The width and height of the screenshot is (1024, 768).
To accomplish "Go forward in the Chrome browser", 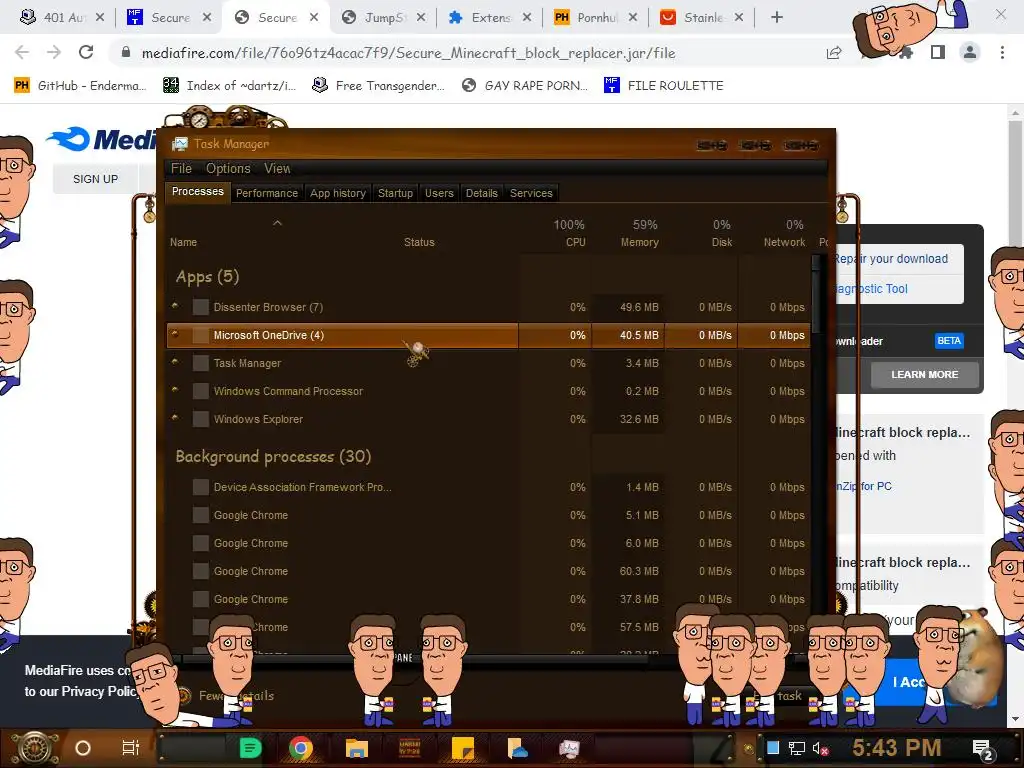I will pos(54,52).
